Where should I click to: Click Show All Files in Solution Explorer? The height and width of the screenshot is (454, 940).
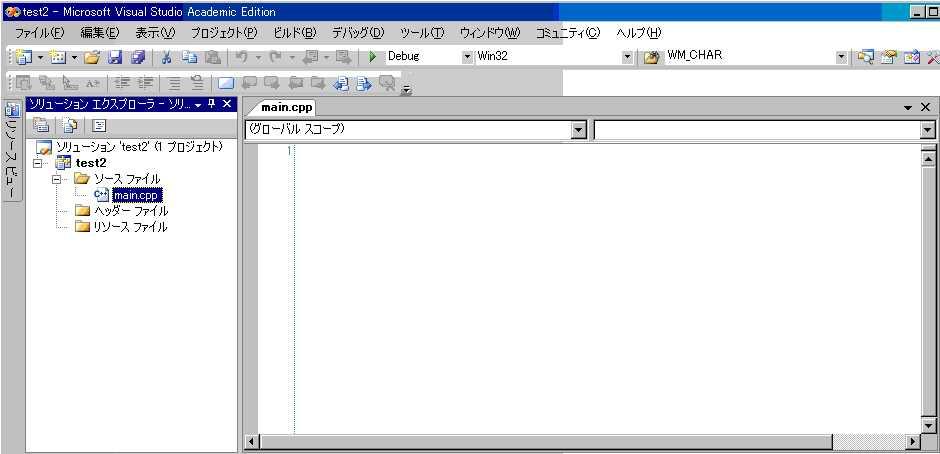click(71, 125)
